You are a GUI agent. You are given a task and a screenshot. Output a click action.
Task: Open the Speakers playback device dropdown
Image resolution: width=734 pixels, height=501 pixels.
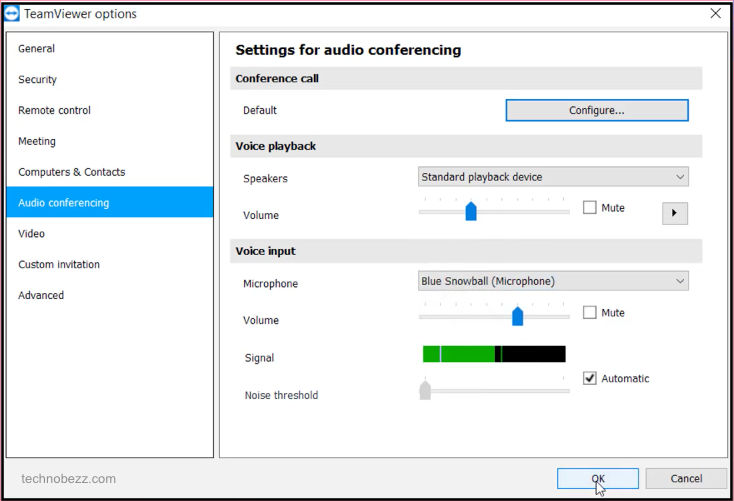point(553,177)
